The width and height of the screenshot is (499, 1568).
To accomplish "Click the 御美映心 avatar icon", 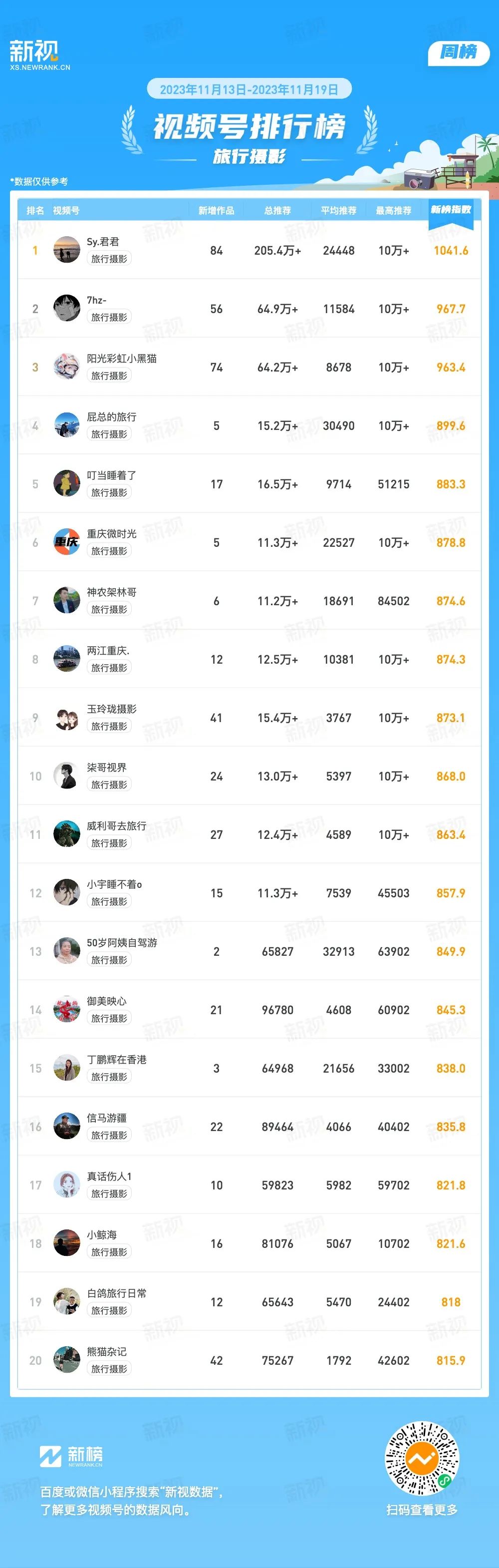I will tap(67, 1009).
